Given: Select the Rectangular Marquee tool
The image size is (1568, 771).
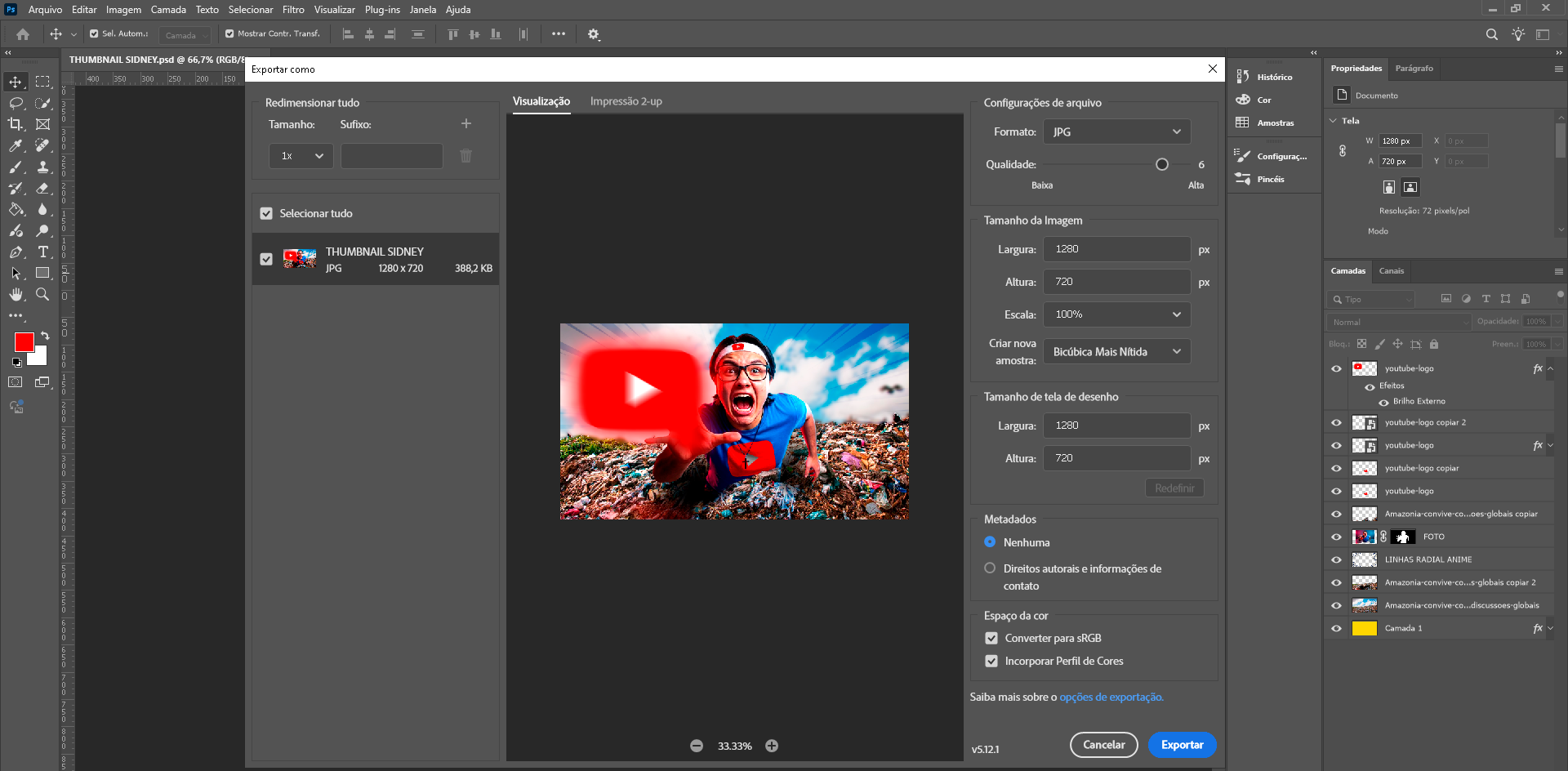Looking at the screenshot, I should [42, 82].
